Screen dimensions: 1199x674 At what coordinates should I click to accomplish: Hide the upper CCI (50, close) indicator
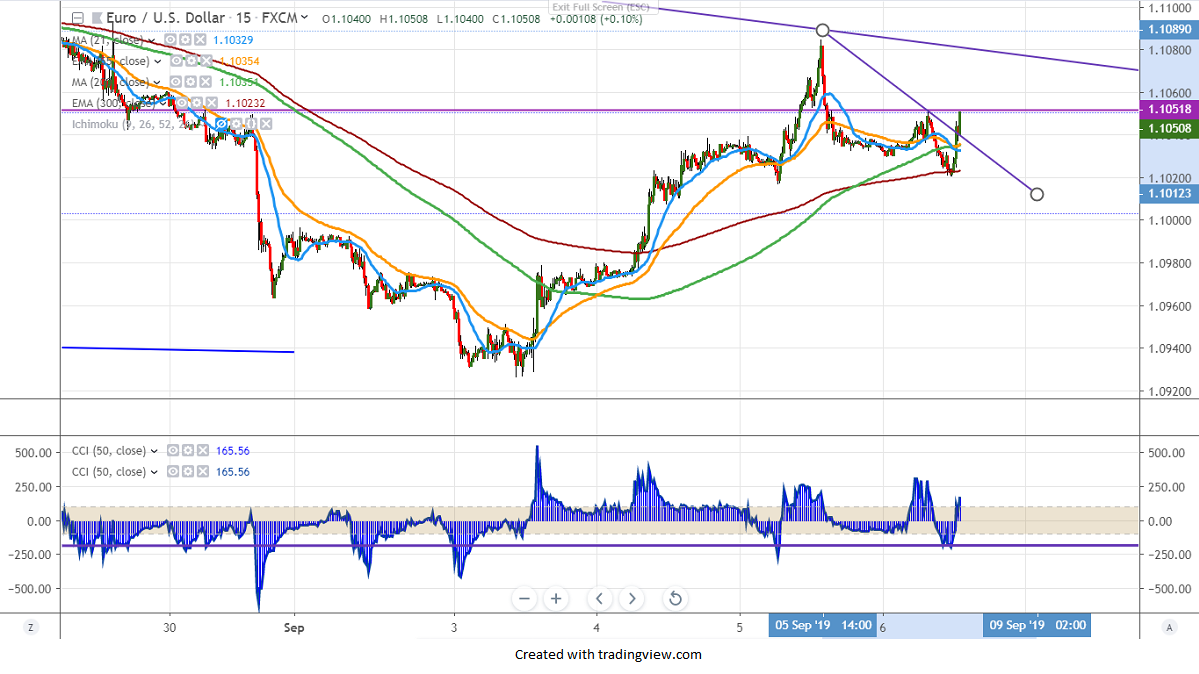click(173, 451)
